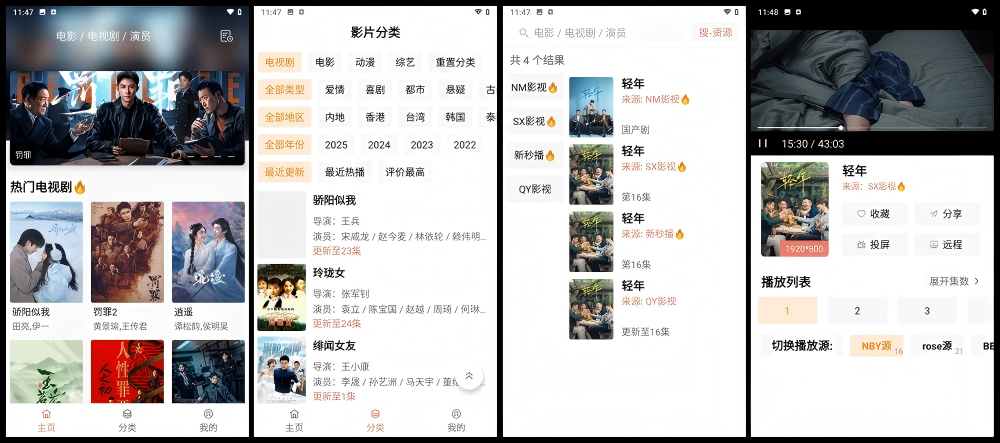
Task: Tap the 分类 tab icon on first screen
Action: click(127, 413)
